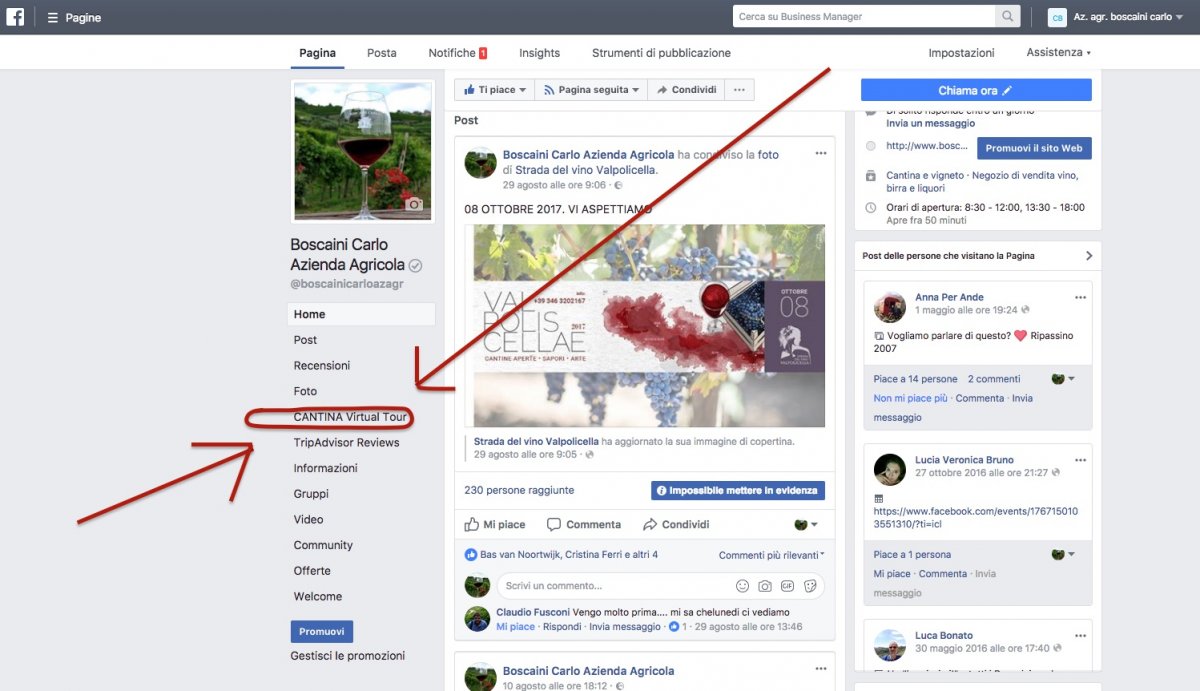Attach photo using comment camera icon
Image resolution: width=1200 pixels, height=691 pixels.
[765, 586]
